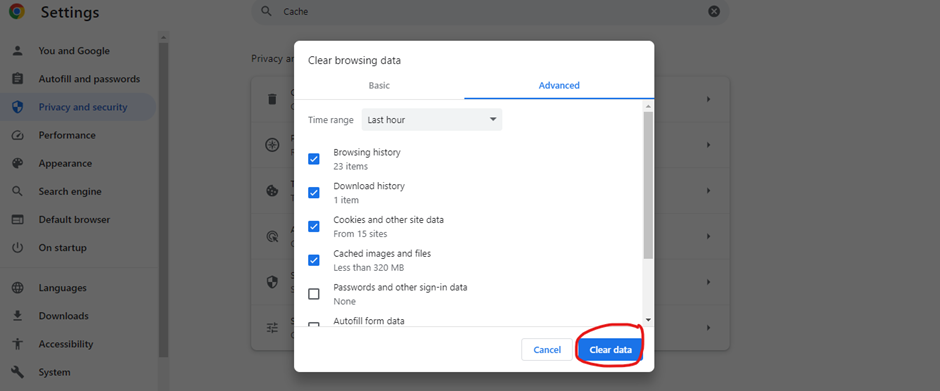Open the Time range Last hour dropdown
Viewport: 940px width, 391px height.
pyautogui.click(x=432, y=120)
